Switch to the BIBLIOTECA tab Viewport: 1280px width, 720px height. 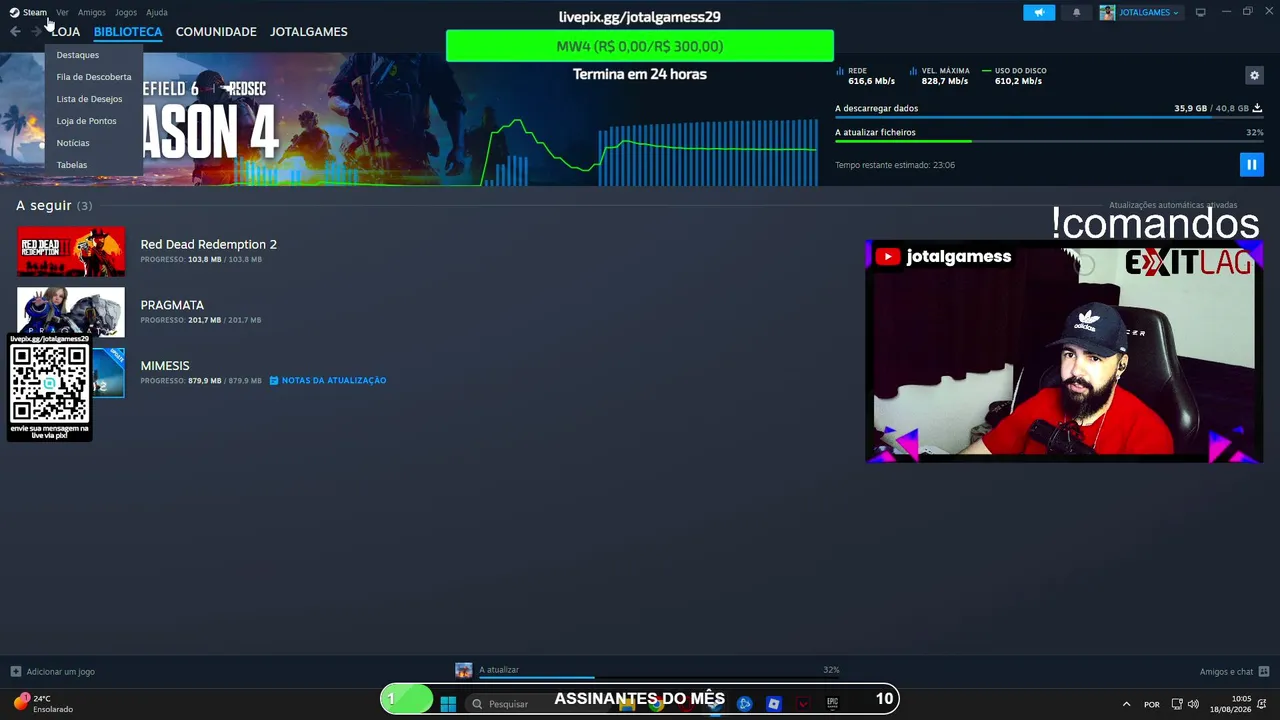click(x=128, y=32)
